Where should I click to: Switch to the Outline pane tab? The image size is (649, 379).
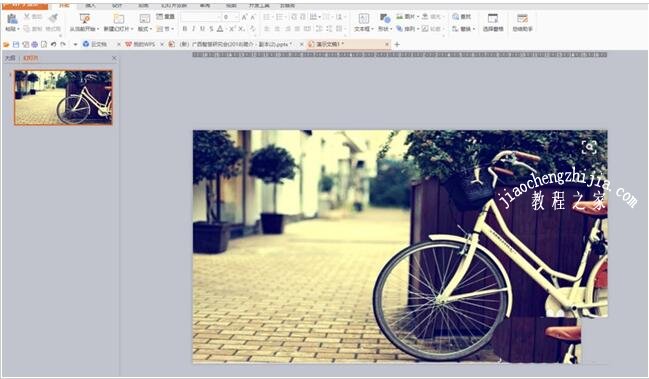point(10,58)
